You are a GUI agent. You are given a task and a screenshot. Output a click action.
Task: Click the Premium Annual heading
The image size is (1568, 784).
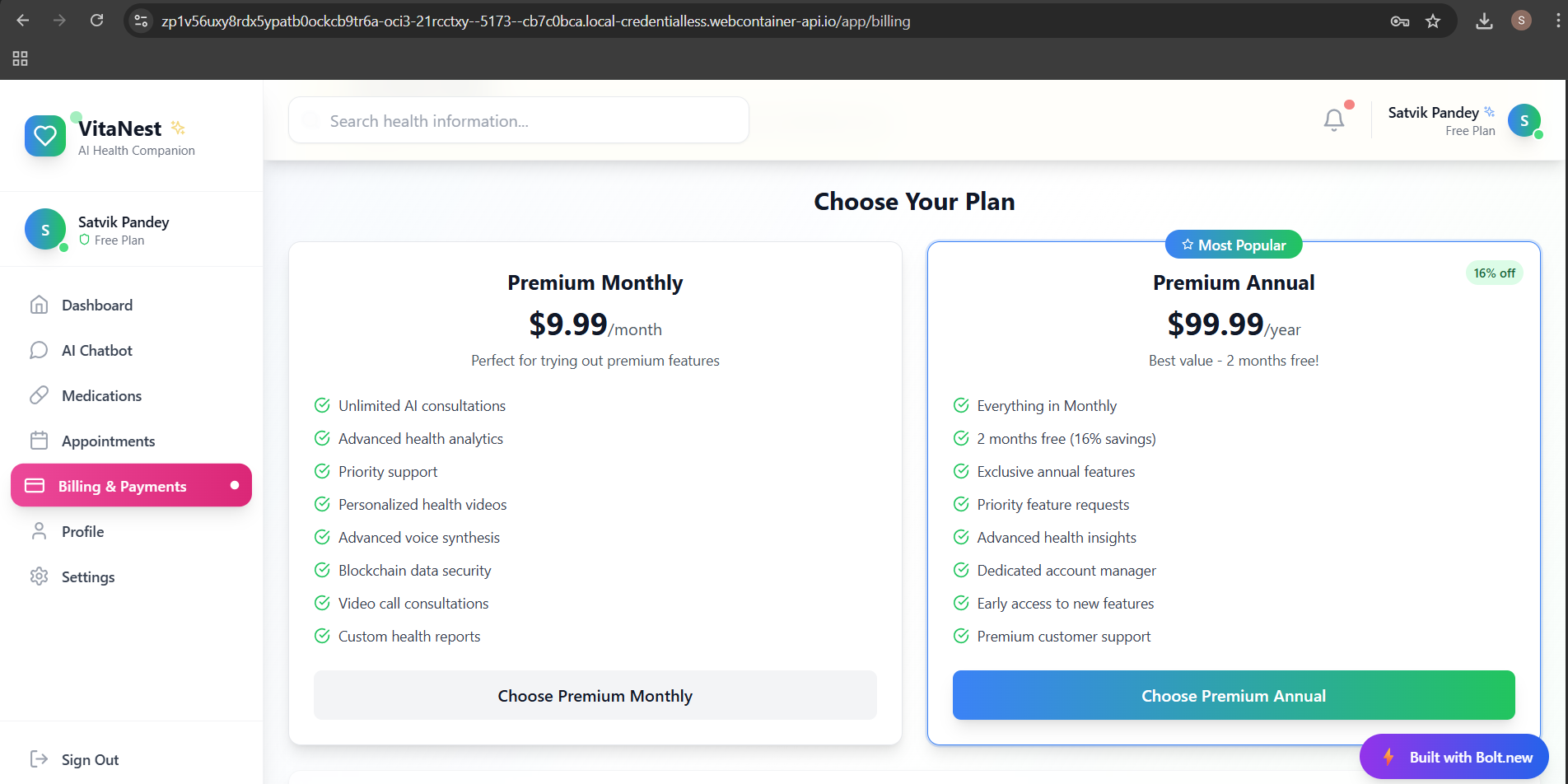[1234, 282]
